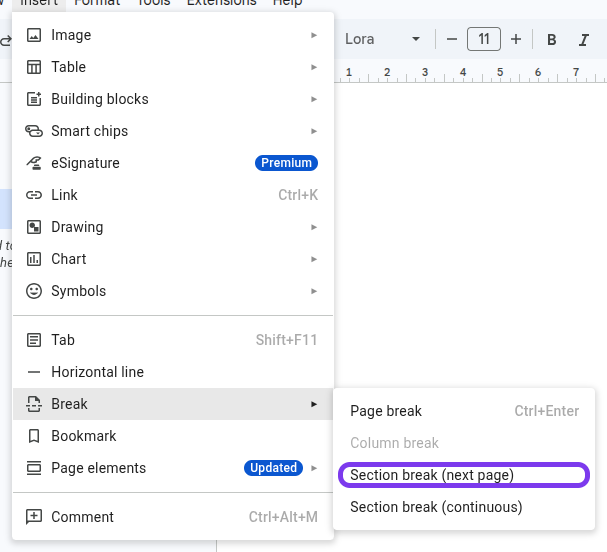
Task: Expand the Break submenu arrow
Action: pyautogui.click(x=314, y=404)
